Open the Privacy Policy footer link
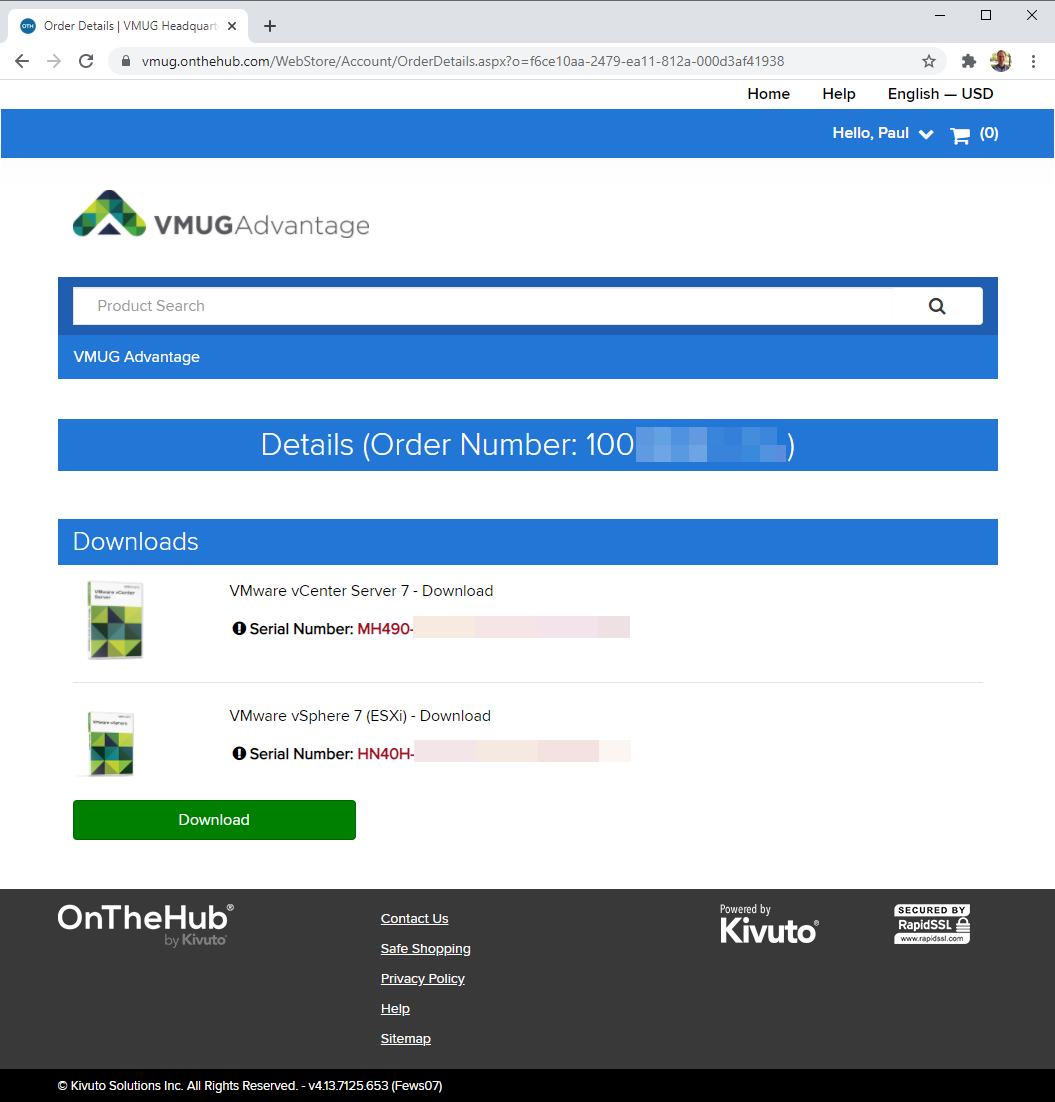1055x1102 pixels. pos(422,978)
